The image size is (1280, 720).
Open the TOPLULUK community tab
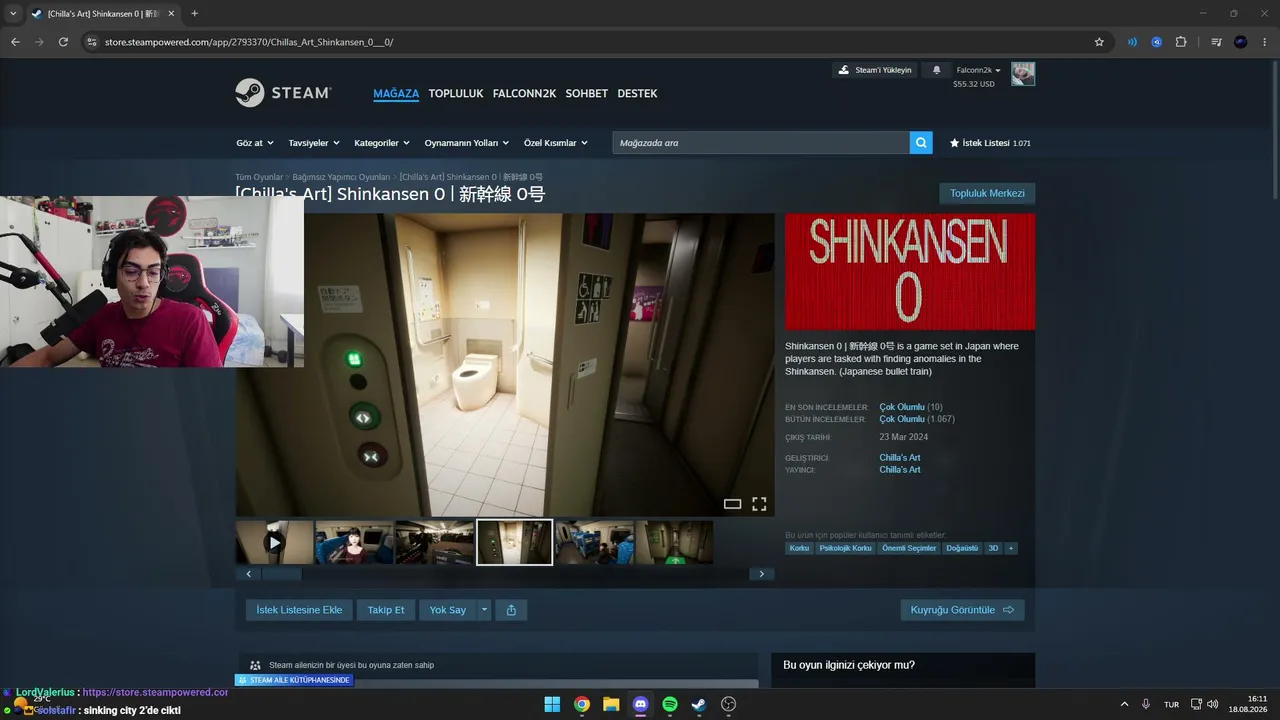point(456,93)
